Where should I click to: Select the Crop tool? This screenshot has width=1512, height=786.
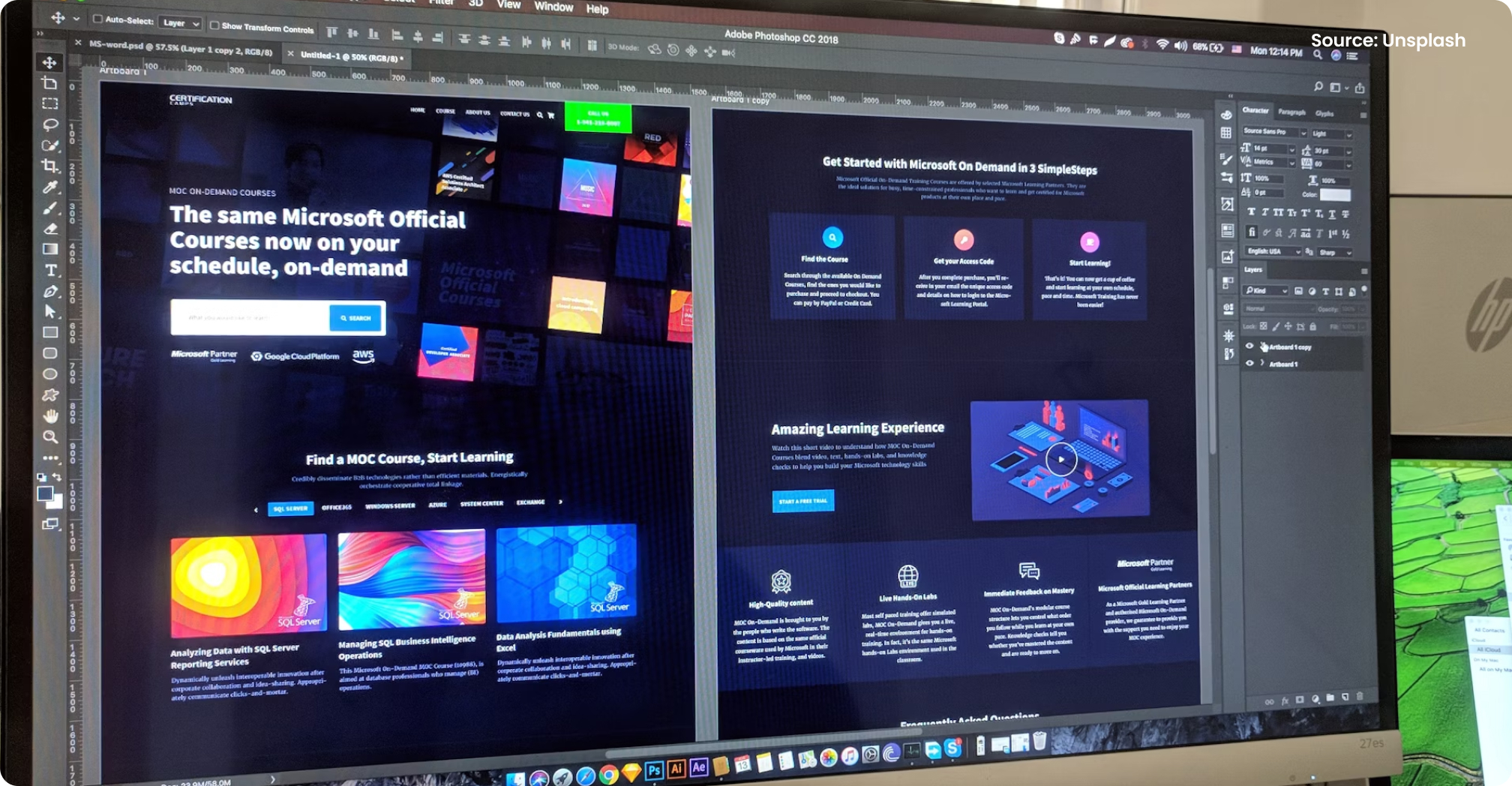coord(50,166)
